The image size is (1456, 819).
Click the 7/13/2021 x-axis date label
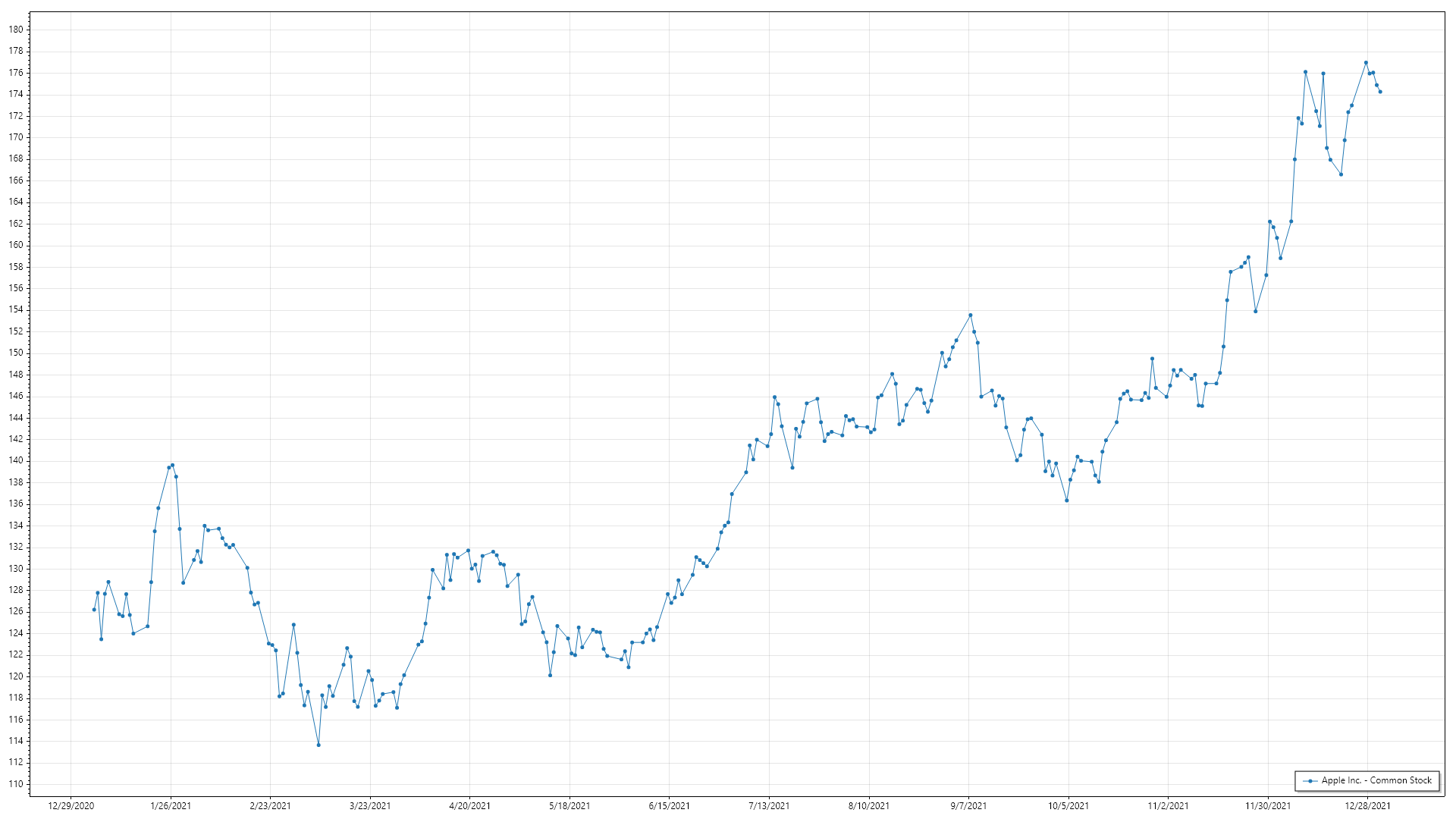point(769,806)
